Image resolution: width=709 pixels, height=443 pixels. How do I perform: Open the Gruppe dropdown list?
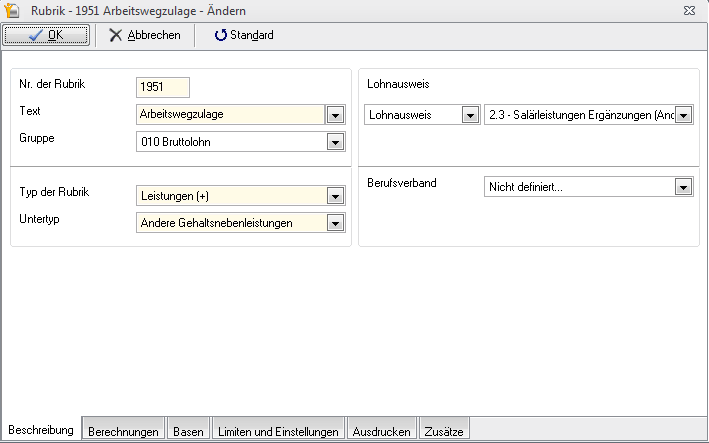(335, 142)
